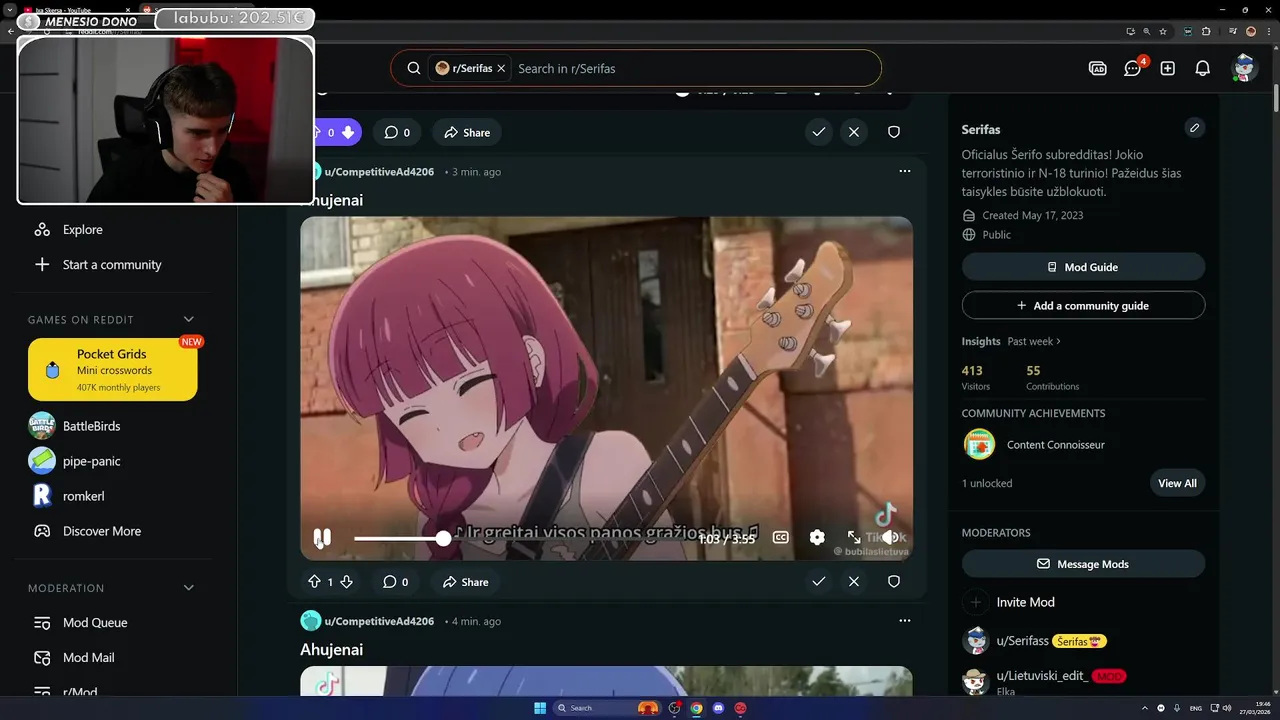Enter video fullscreen mode
The width and height of the screenshot is (1280, 720).
click(854, 537)
